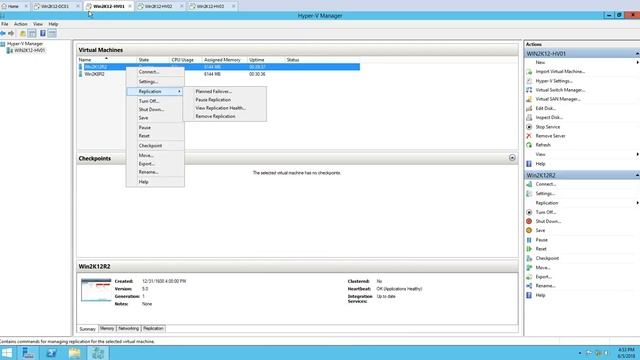640x360 pixels.
Task: Click the Back arrow toolbar icon
Action: click(3, 33)
